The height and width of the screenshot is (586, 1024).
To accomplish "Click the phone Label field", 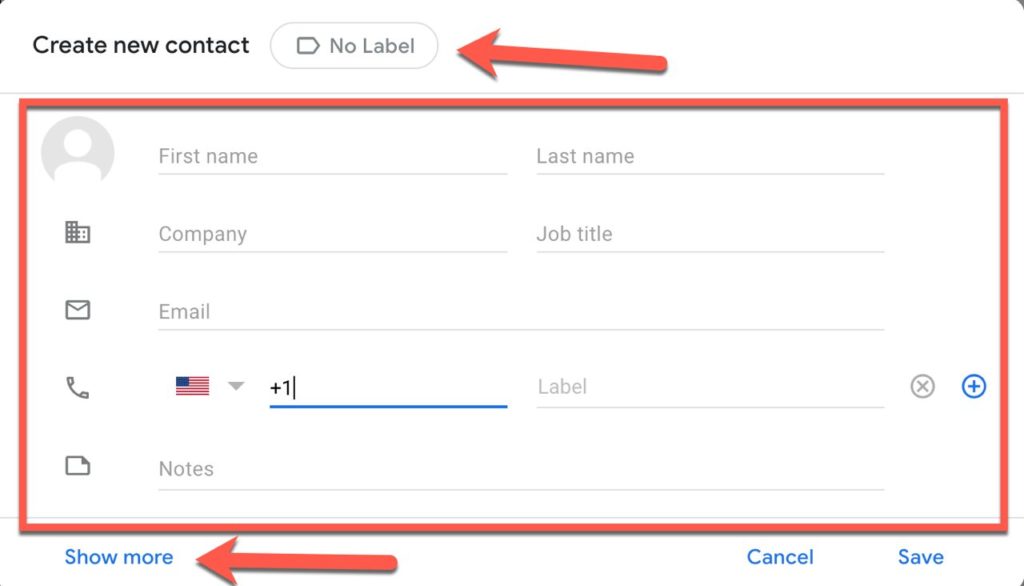I will [x=709, y=387].
